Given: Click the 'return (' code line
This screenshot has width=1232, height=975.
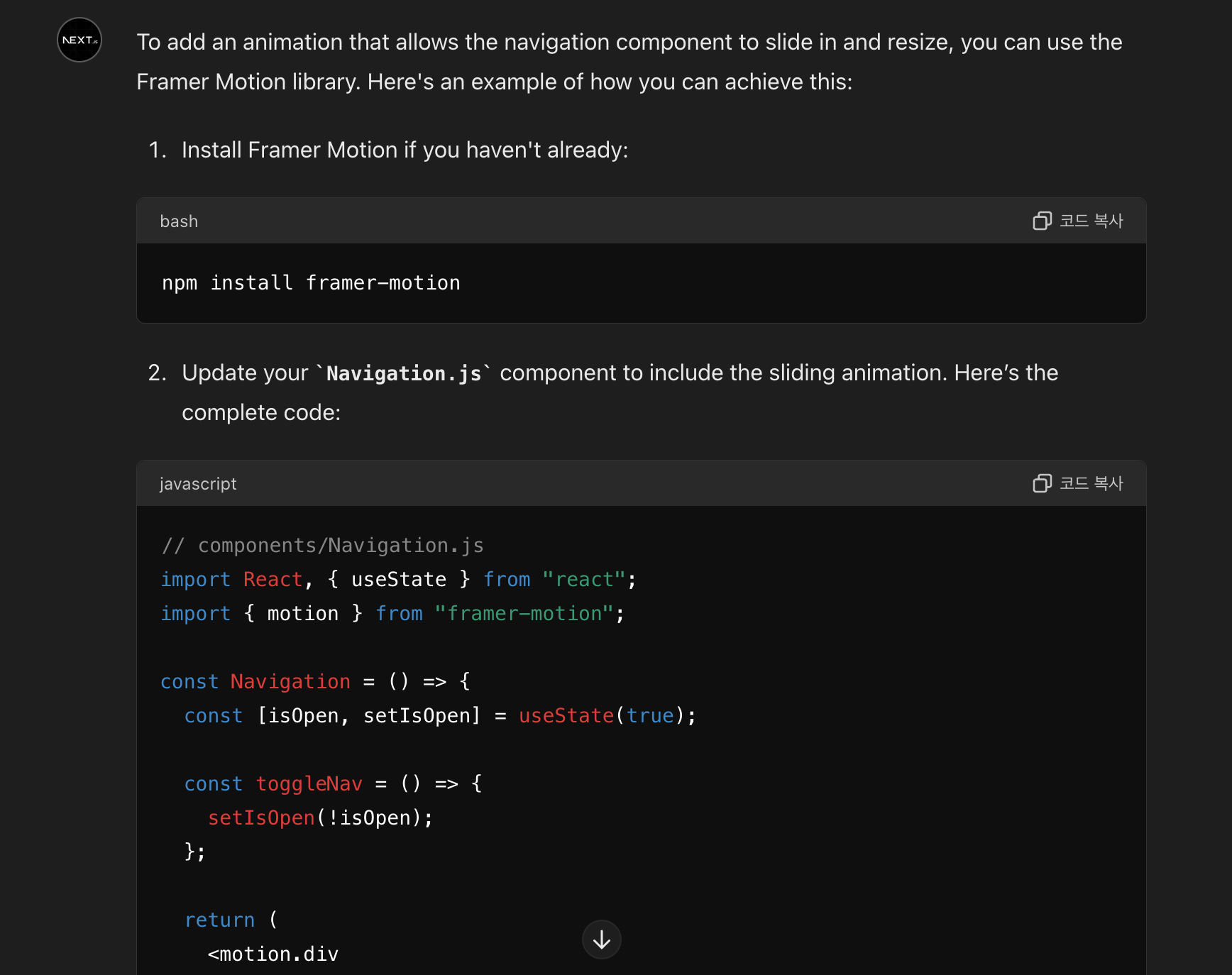Looking at the screenshot, I should tap(231, 920).
